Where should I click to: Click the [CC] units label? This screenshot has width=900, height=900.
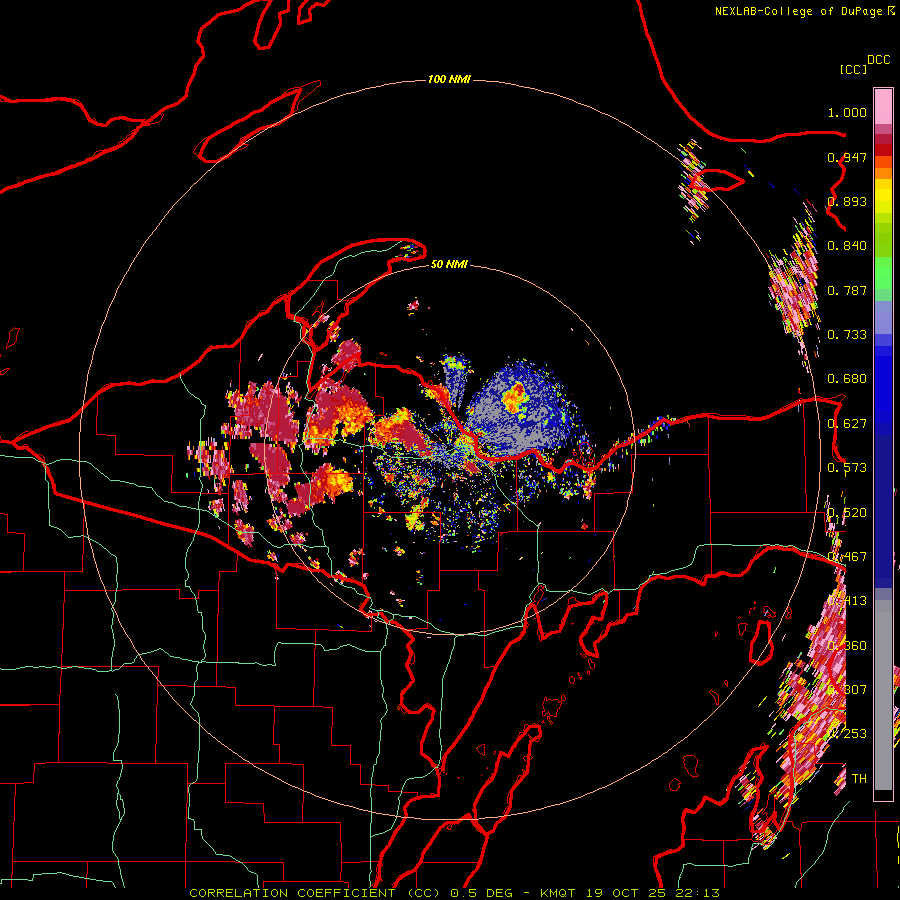coord(853,69)
